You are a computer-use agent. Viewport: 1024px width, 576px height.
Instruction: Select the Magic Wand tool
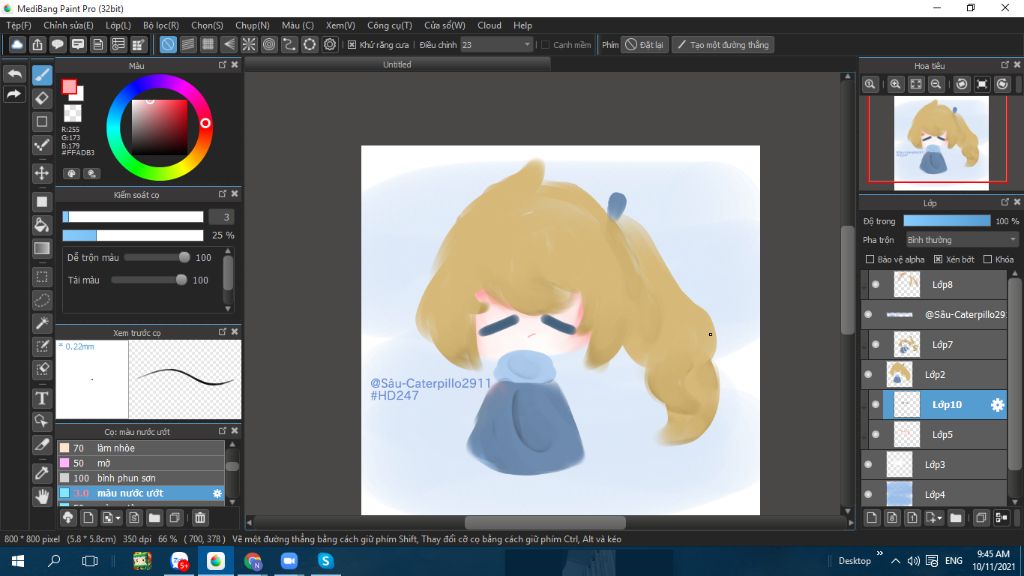click(42, 323)
